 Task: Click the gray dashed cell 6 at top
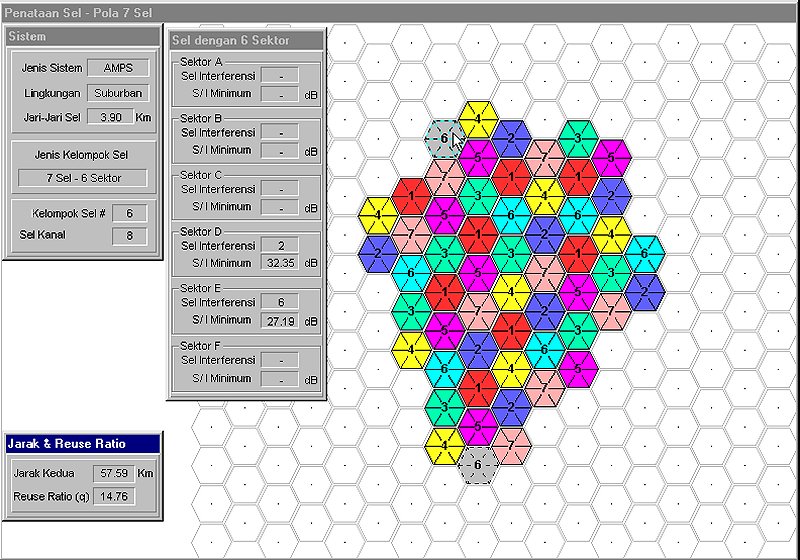point(443,138)
